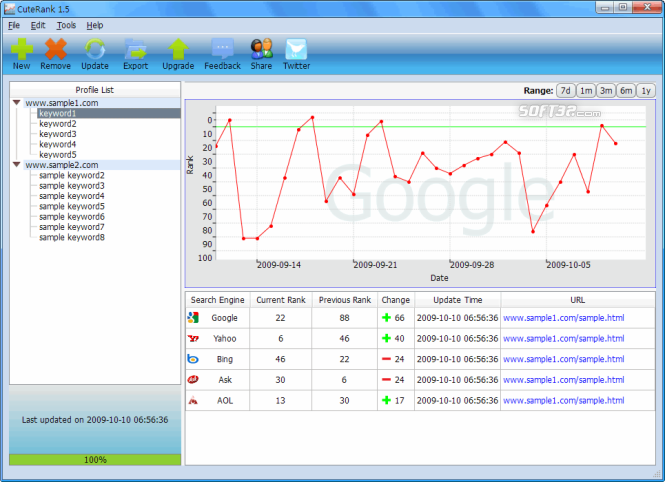The image size is (665, 482).
Task: Click the Google icon in results table
Action: (x=193, y=318)
